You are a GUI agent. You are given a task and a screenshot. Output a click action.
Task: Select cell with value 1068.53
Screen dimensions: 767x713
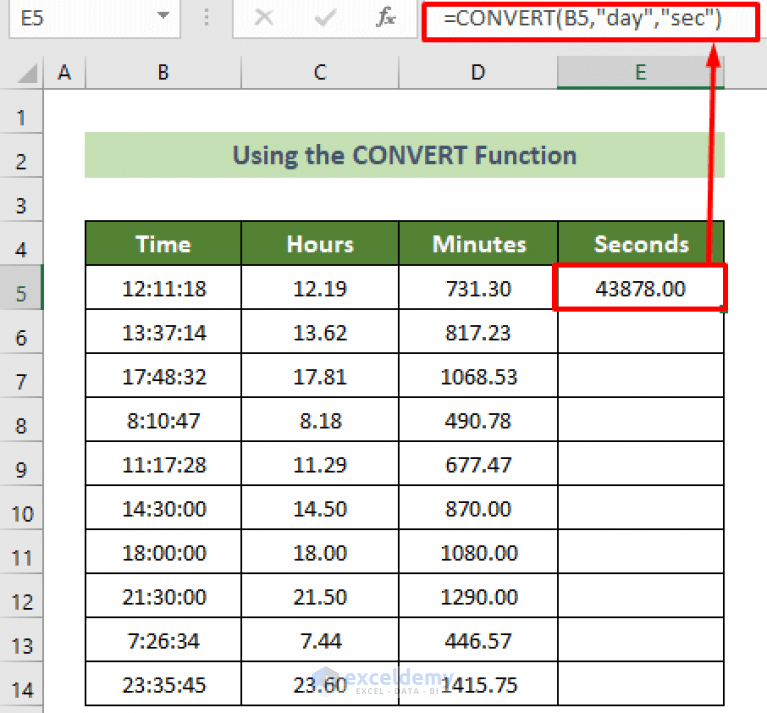point(478,377)
